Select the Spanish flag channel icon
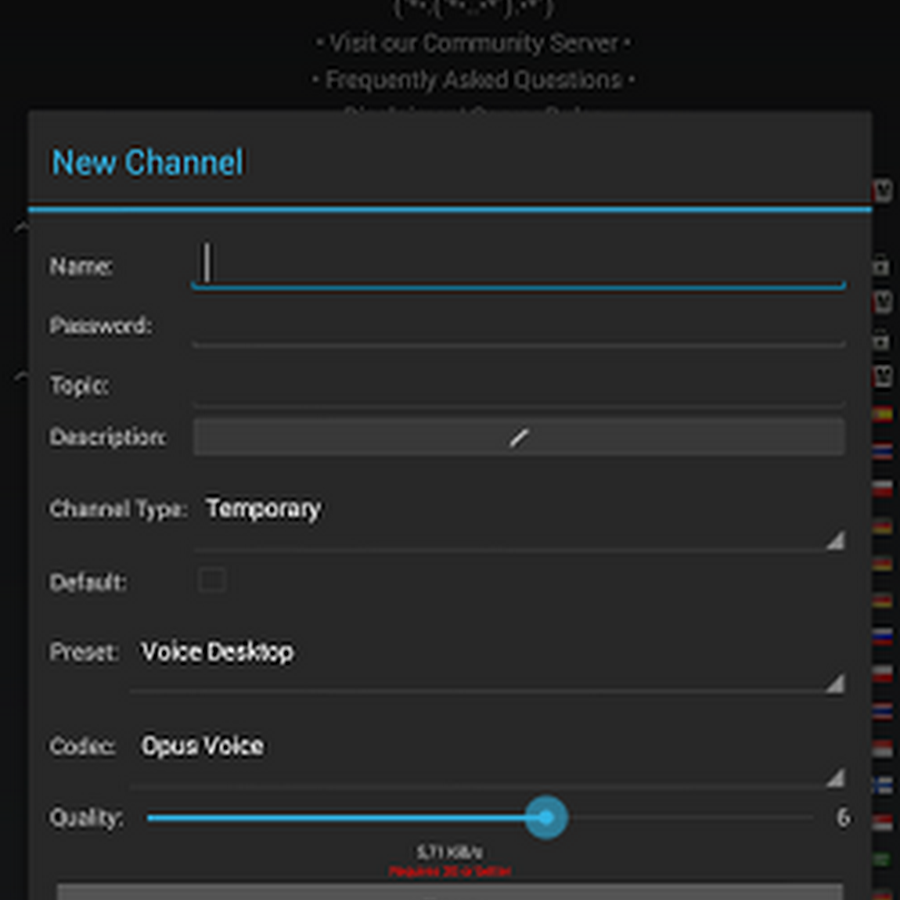Image resolution: width=900 pixels, height=900 pixels. 883,415
